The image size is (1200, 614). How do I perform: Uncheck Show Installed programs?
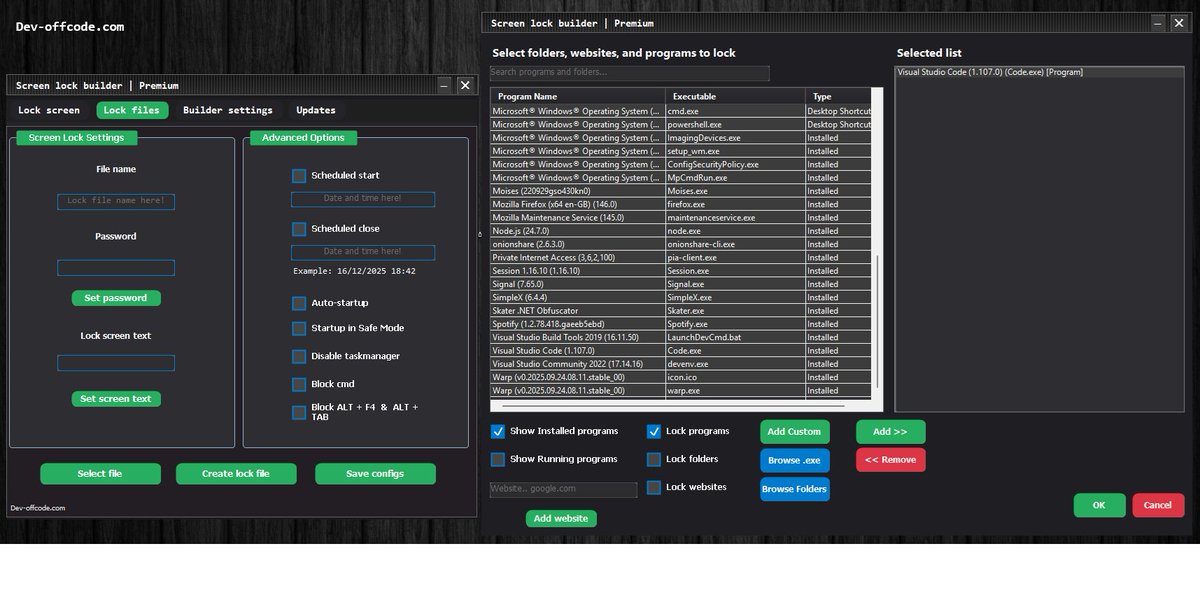coord(498,431)
